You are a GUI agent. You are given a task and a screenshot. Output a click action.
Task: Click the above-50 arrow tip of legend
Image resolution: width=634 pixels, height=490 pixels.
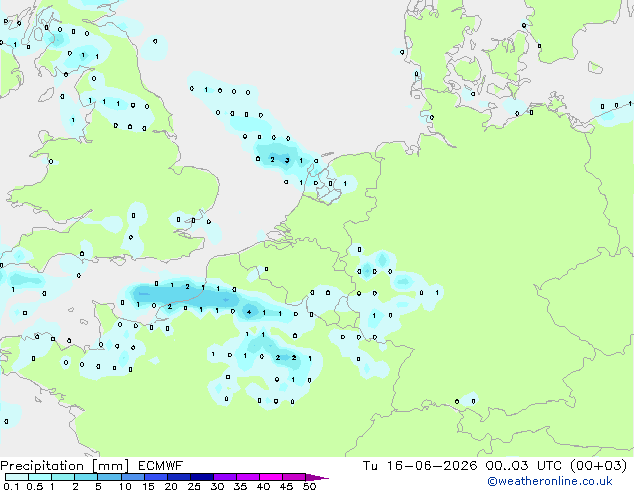(317, 477)
